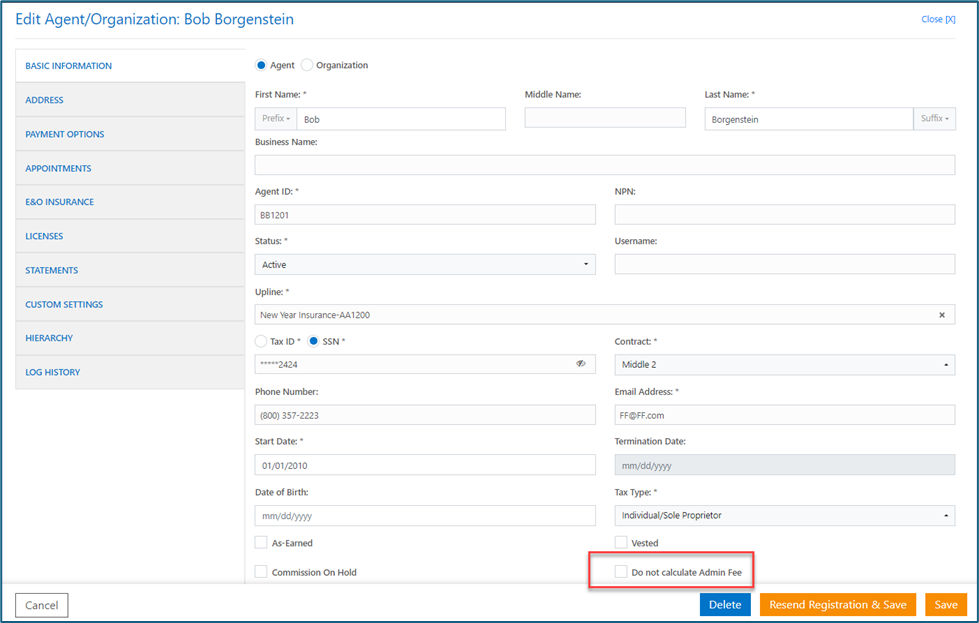Switch to E&O Insurance tab
979x623 pixels.
[x=130, y=202]
